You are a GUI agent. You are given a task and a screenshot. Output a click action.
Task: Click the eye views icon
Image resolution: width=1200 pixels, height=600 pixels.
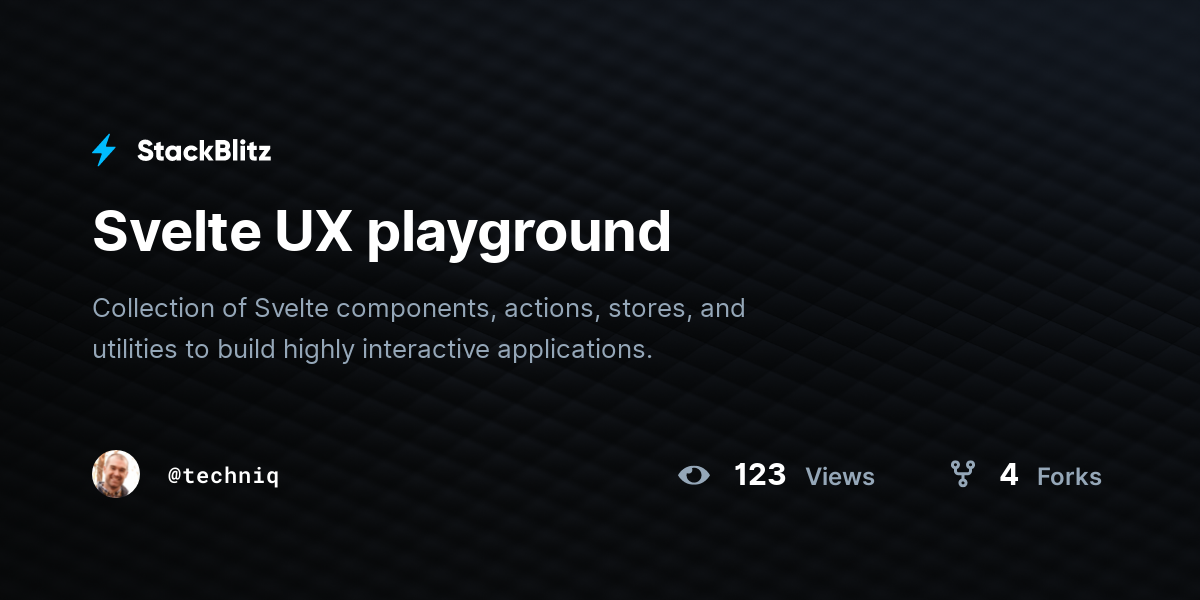coord(693,475)
